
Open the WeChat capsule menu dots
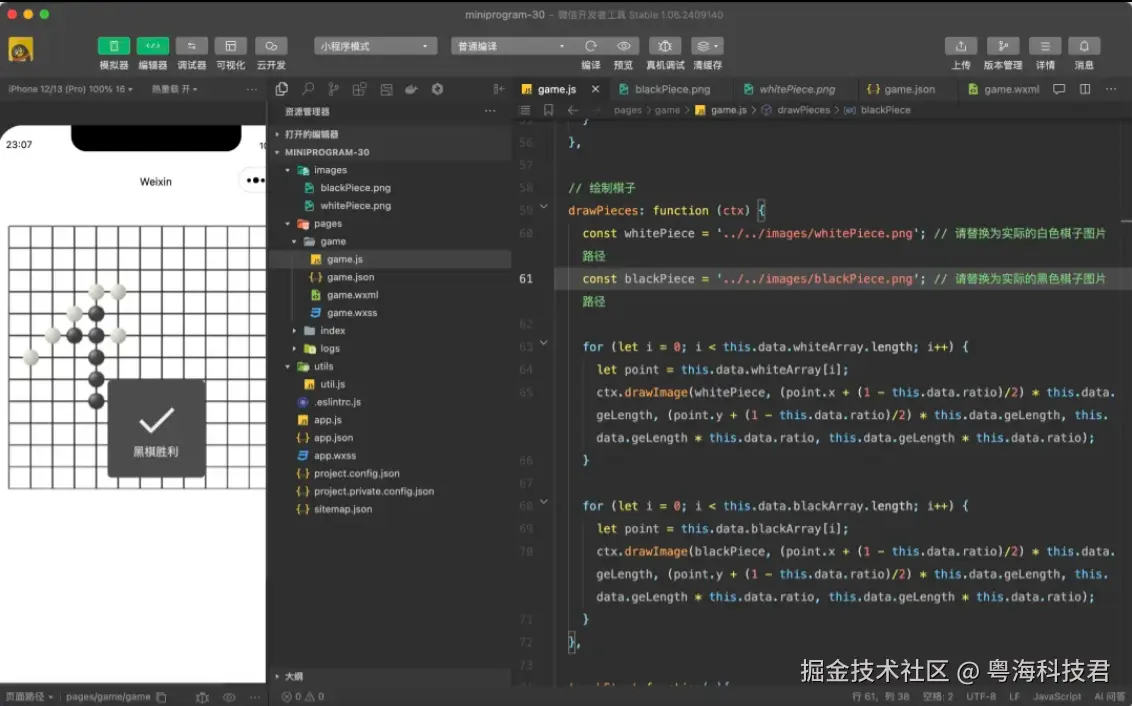point(255,180)
